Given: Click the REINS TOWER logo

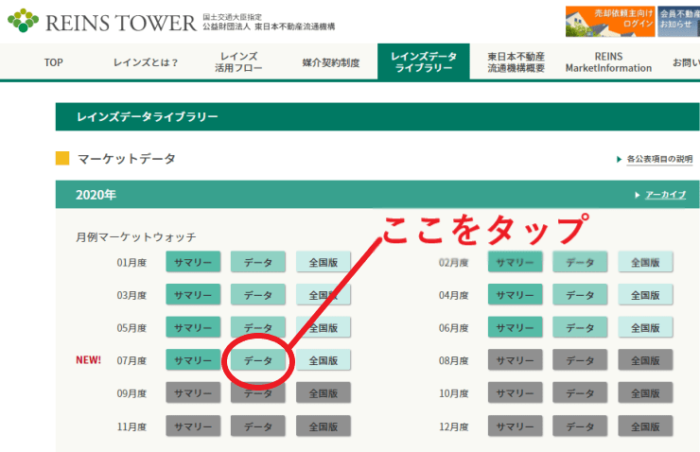Looking at the screenshot, I should pyautogui.click(x=102, y=21).
